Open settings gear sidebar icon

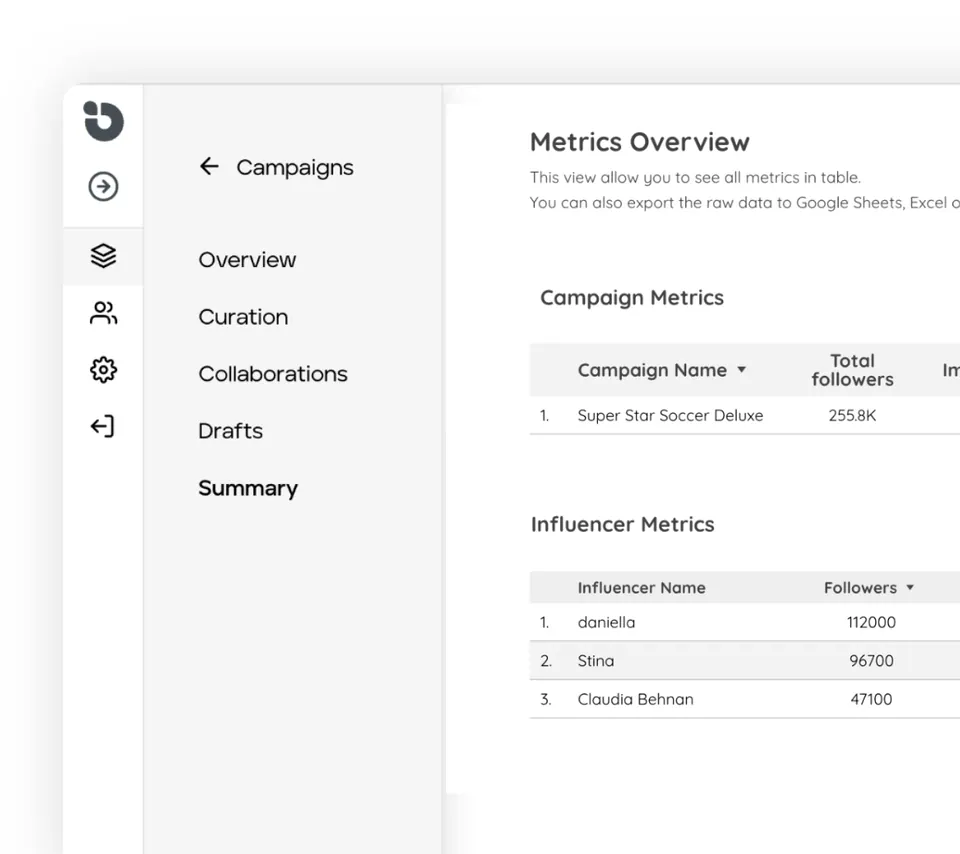[x=103, y=370]
